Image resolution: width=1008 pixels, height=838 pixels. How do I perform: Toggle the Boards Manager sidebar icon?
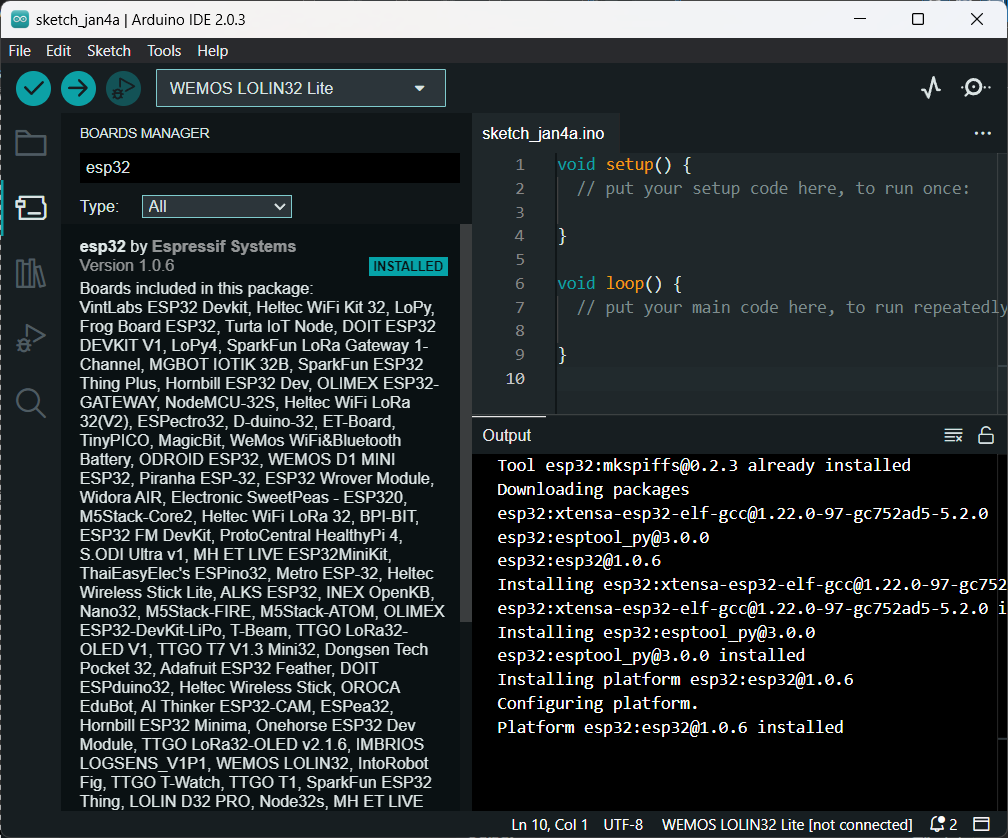click(31, 208)
